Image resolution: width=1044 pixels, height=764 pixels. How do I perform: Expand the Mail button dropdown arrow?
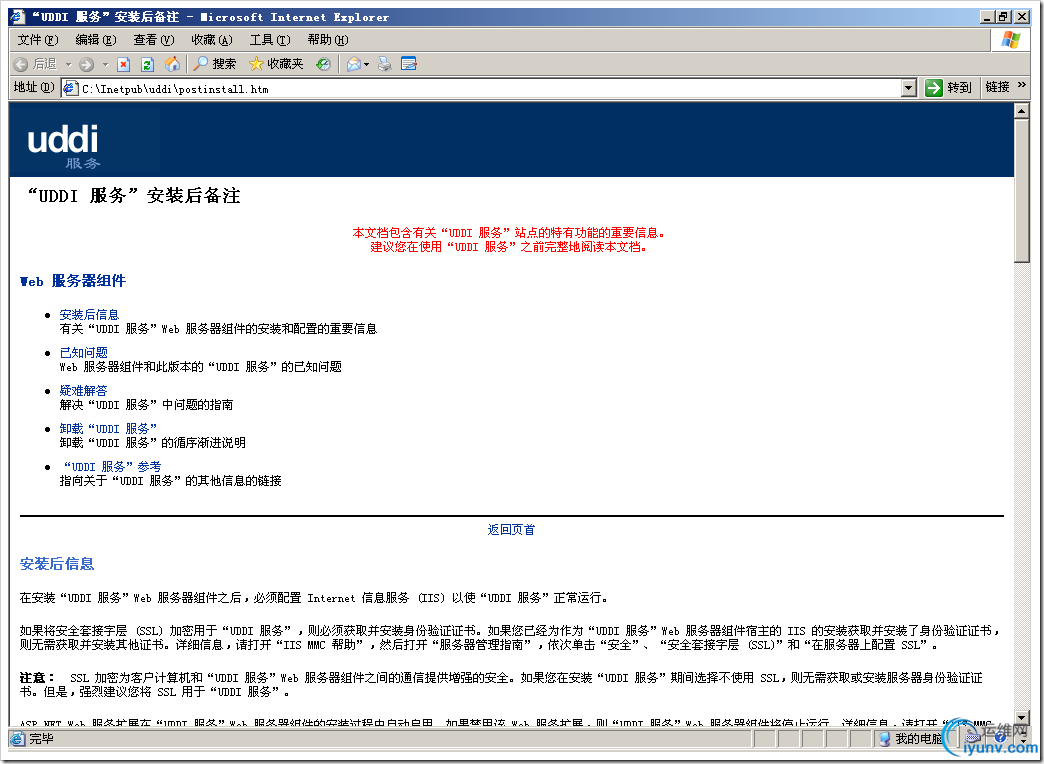(x=366, y=65)
